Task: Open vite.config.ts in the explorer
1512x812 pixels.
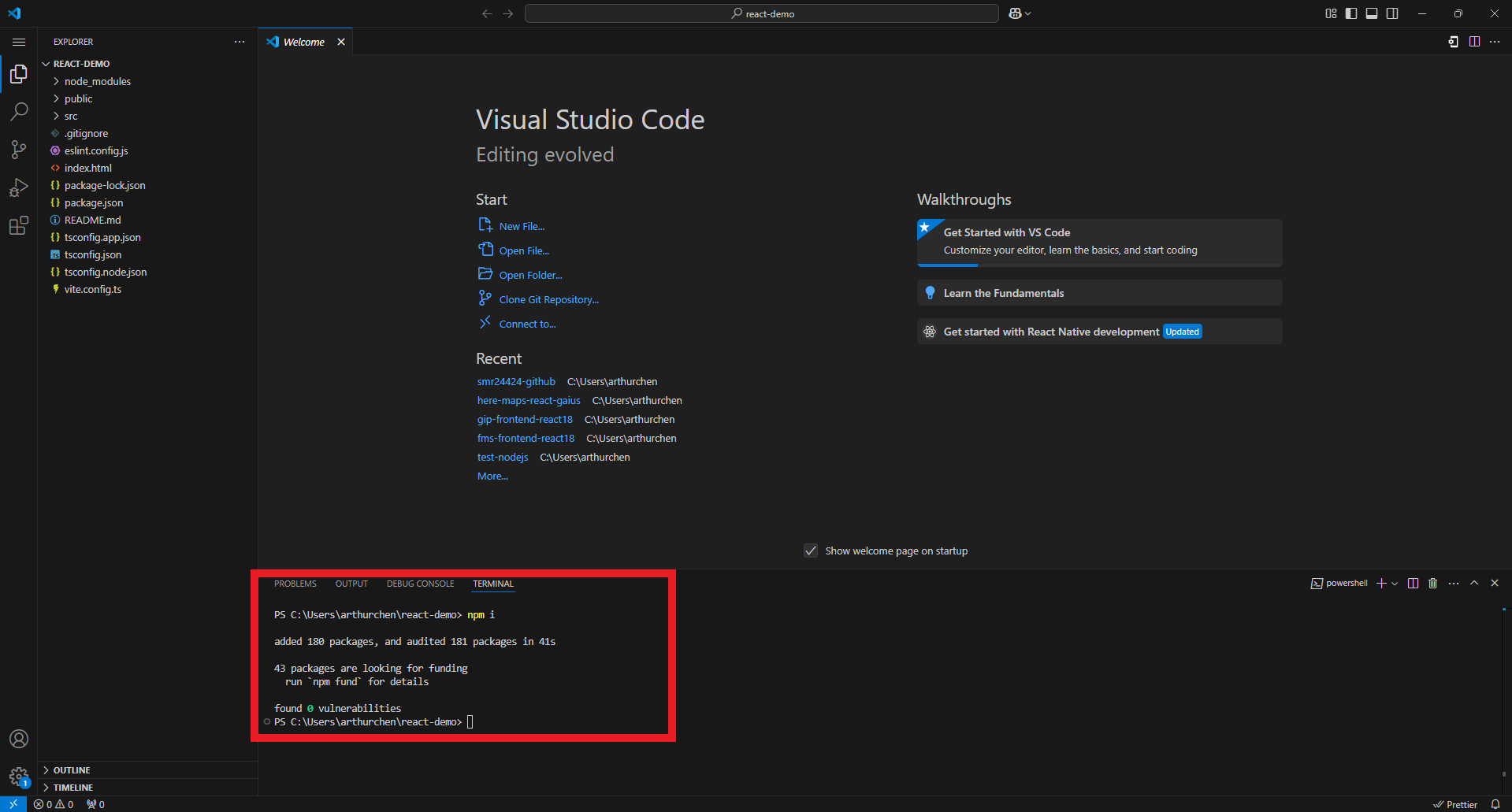Action: [148, 289]
